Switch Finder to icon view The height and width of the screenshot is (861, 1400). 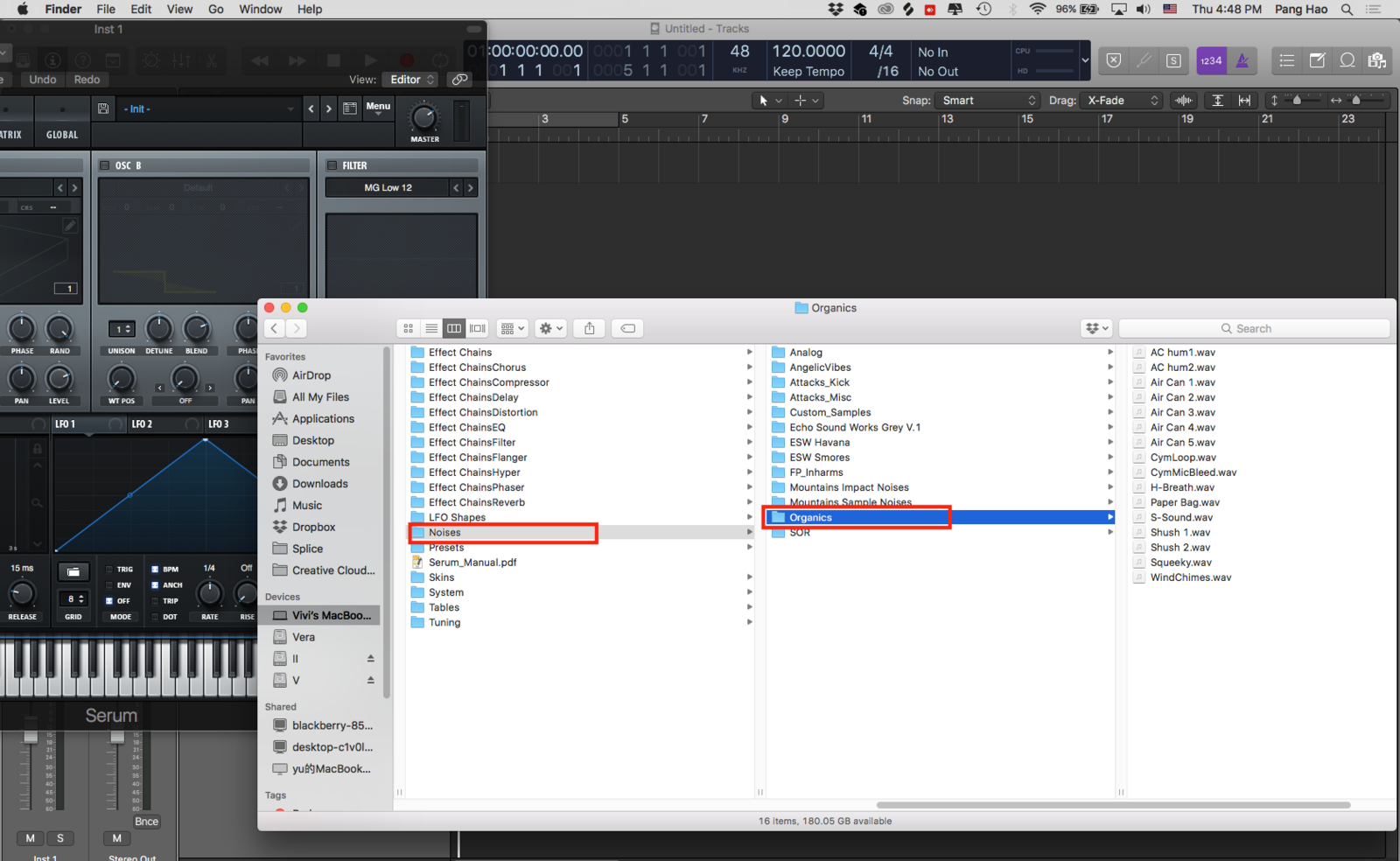[409, 328]
